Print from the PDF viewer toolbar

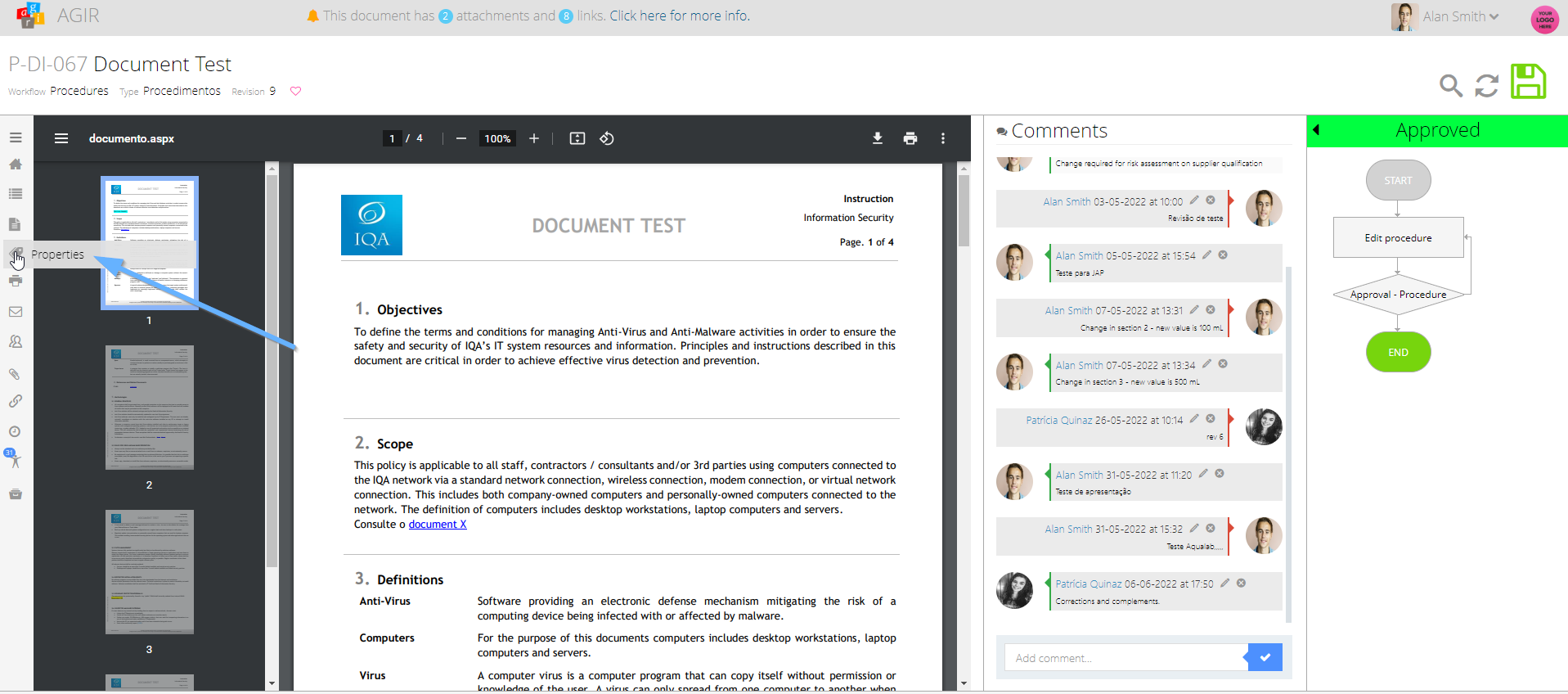pyautogui.click(x=910, y=138)
